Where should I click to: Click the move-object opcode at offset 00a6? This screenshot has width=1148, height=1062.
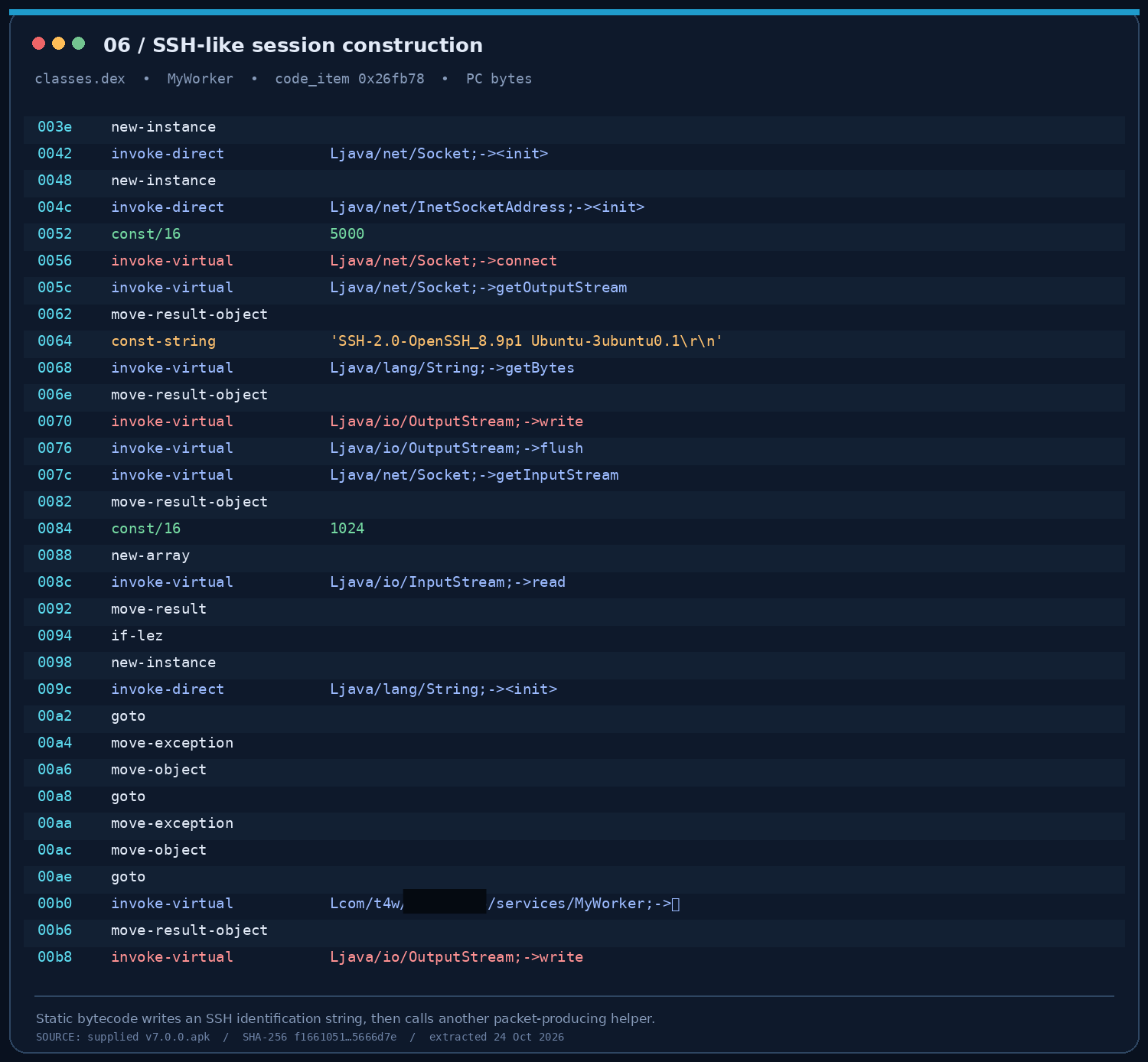[159, 770]
